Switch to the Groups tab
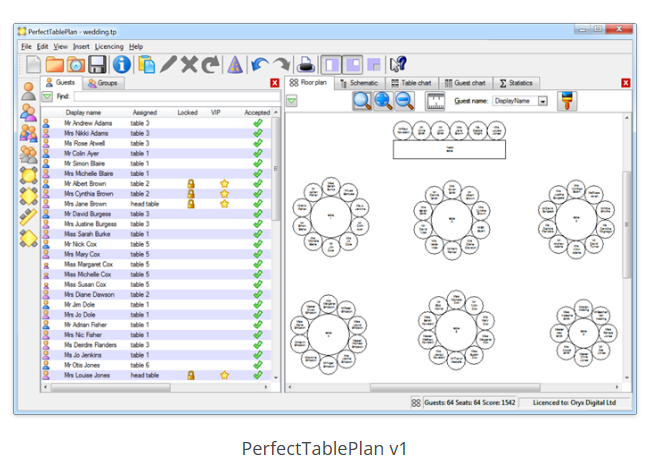 [x=103, y=83]
